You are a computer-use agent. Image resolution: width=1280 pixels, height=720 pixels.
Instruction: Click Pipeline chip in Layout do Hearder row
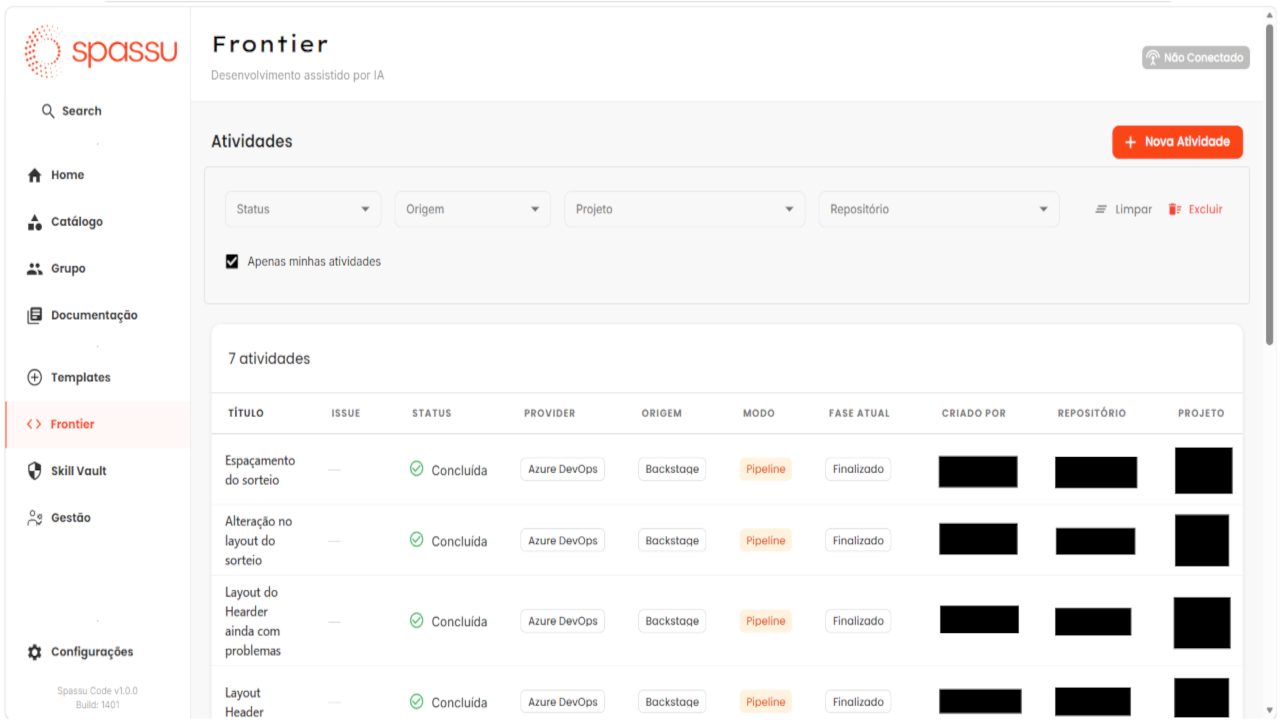[x=766, y=621]
